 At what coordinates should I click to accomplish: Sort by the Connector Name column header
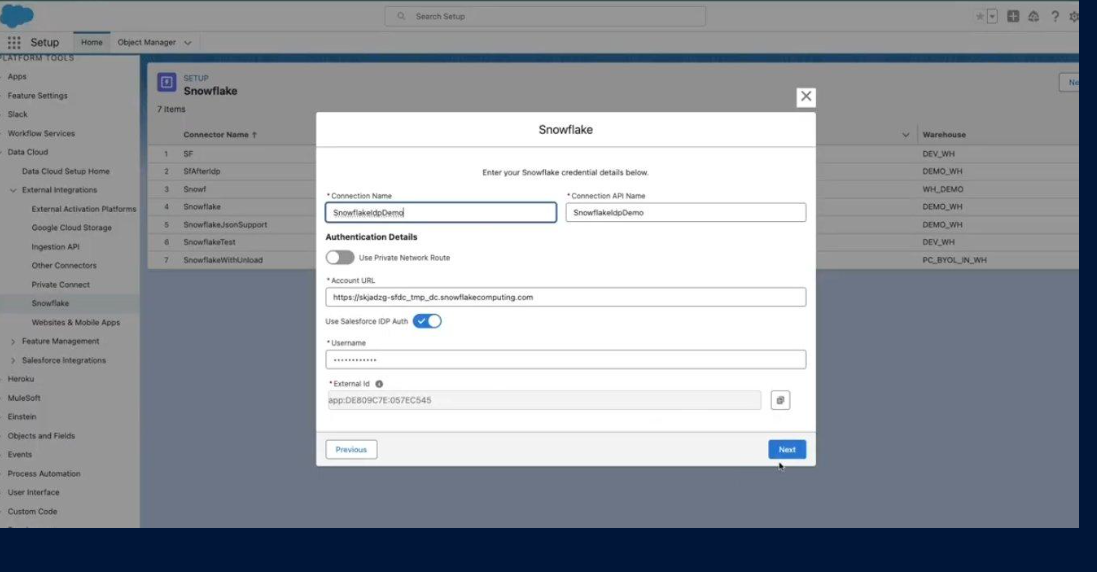click(220, 134)
